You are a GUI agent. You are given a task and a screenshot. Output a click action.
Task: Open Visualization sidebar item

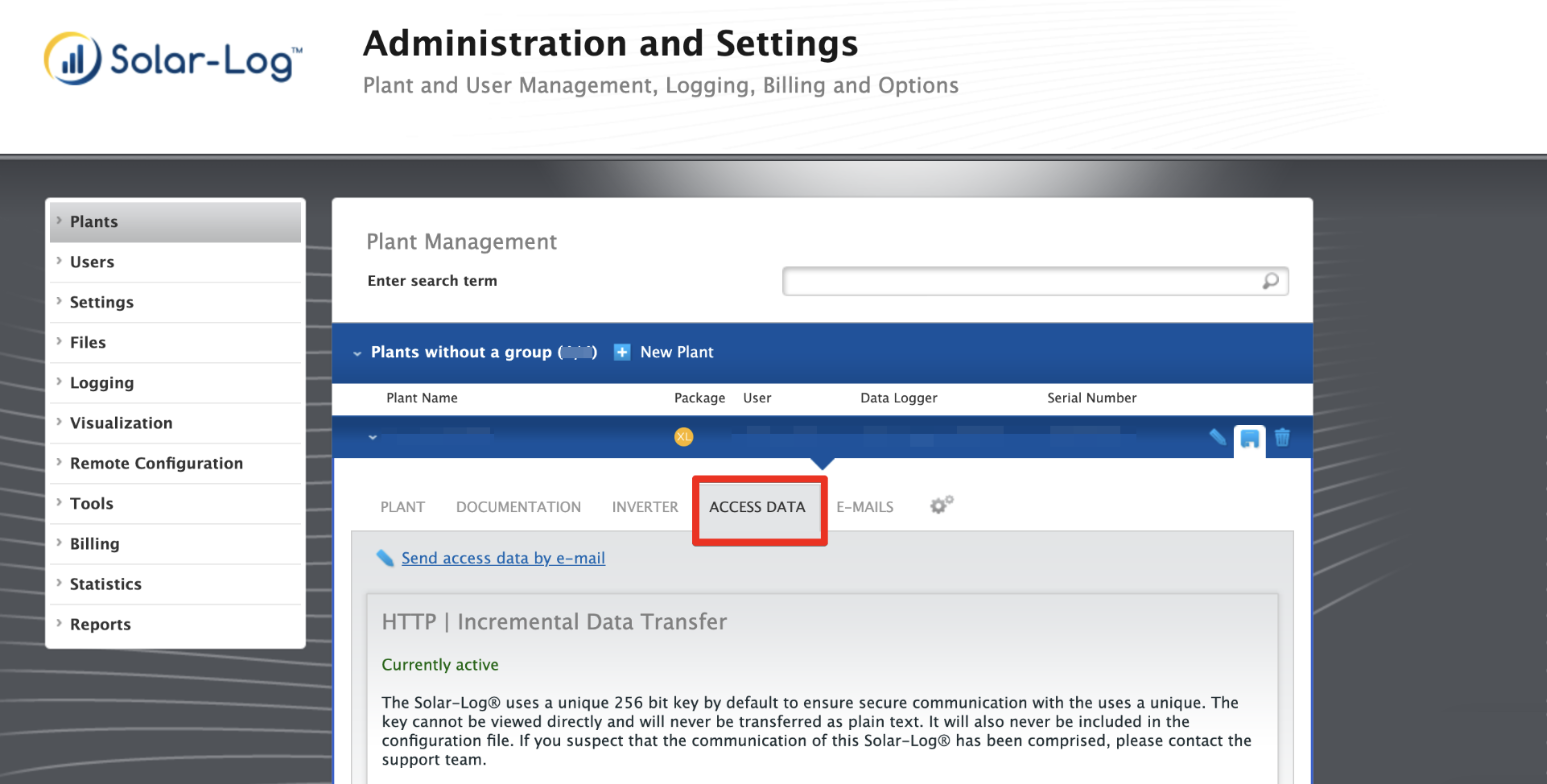[175, 423]
